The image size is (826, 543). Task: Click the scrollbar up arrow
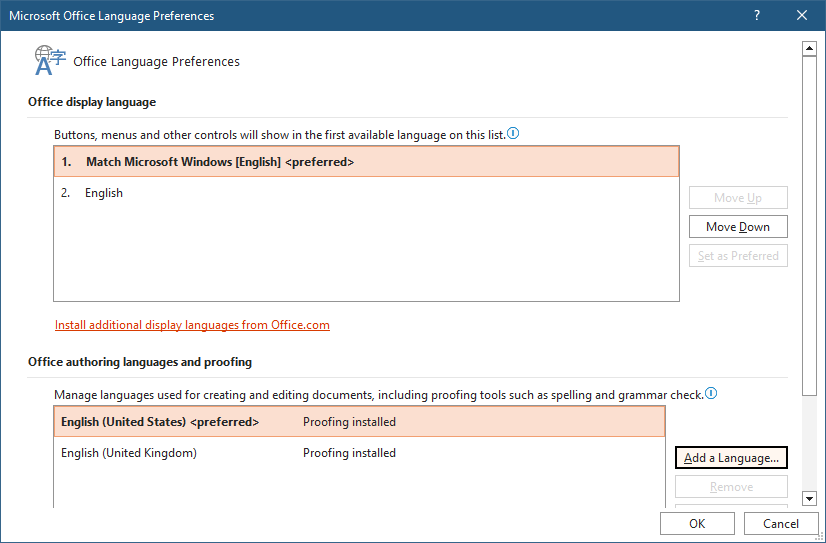coord(809,49)
